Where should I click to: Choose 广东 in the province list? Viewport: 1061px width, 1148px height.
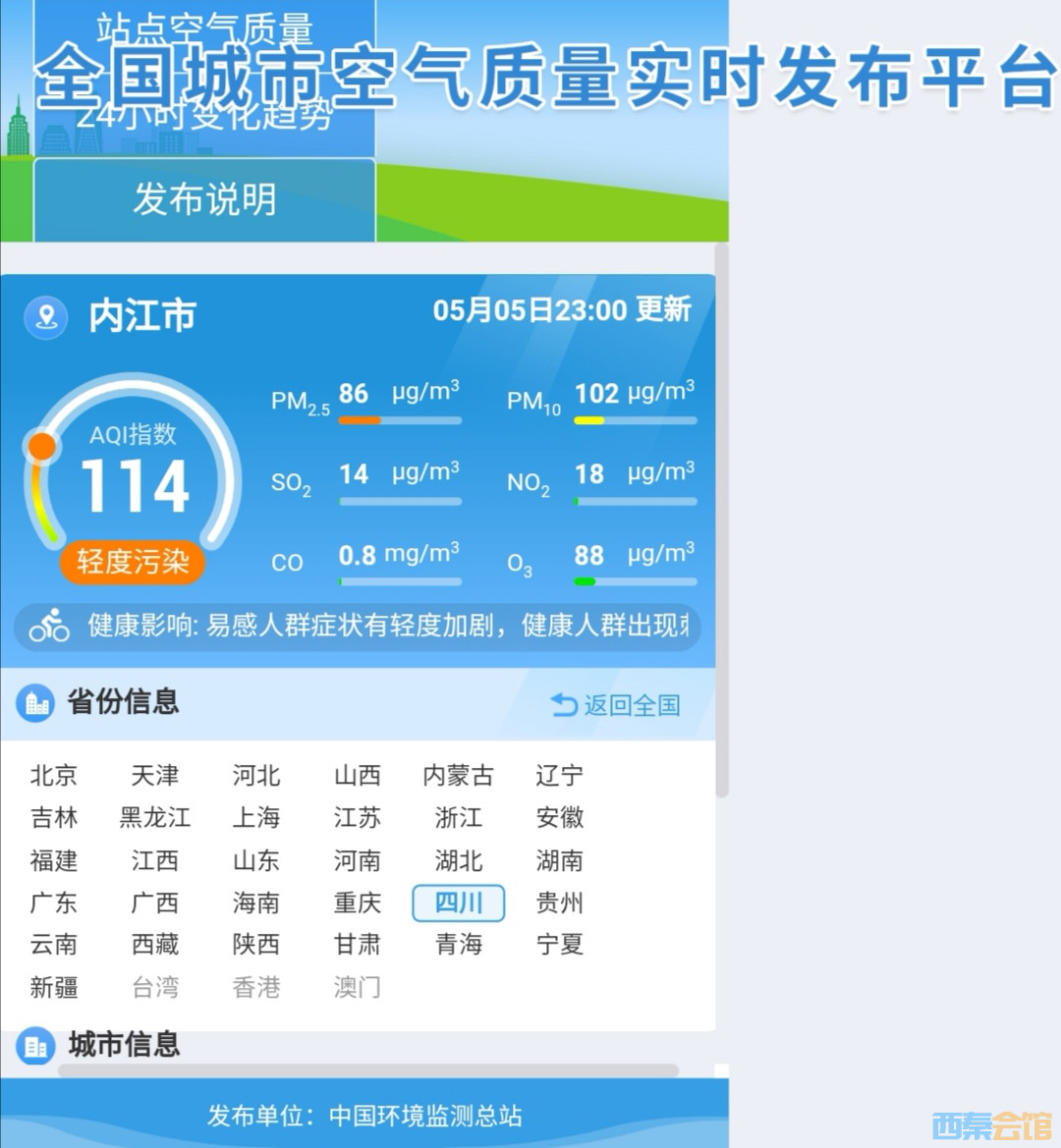[x=54, y=902]
